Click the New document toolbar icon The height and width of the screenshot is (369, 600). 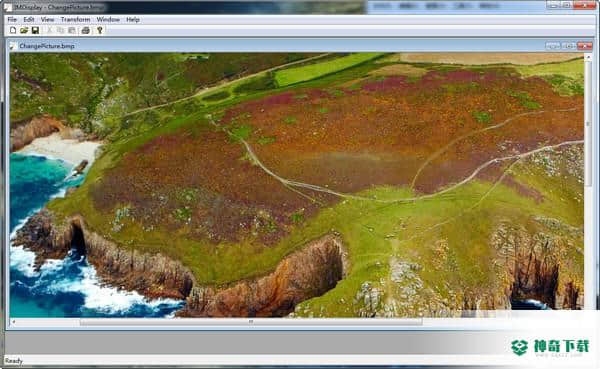click(x=13, y=30)
